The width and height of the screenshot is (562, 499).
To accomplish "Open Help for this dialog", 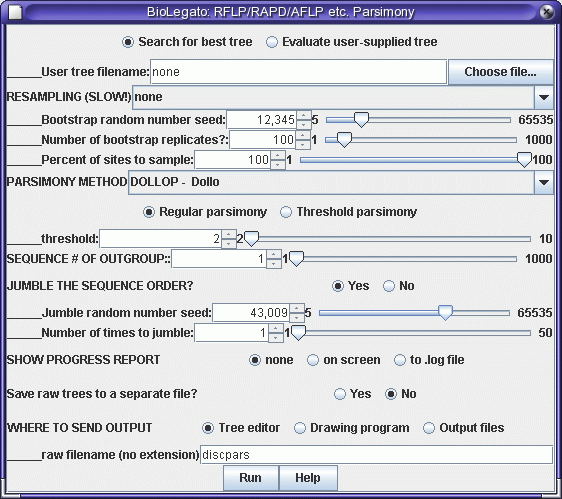I will tap(308, 478).
